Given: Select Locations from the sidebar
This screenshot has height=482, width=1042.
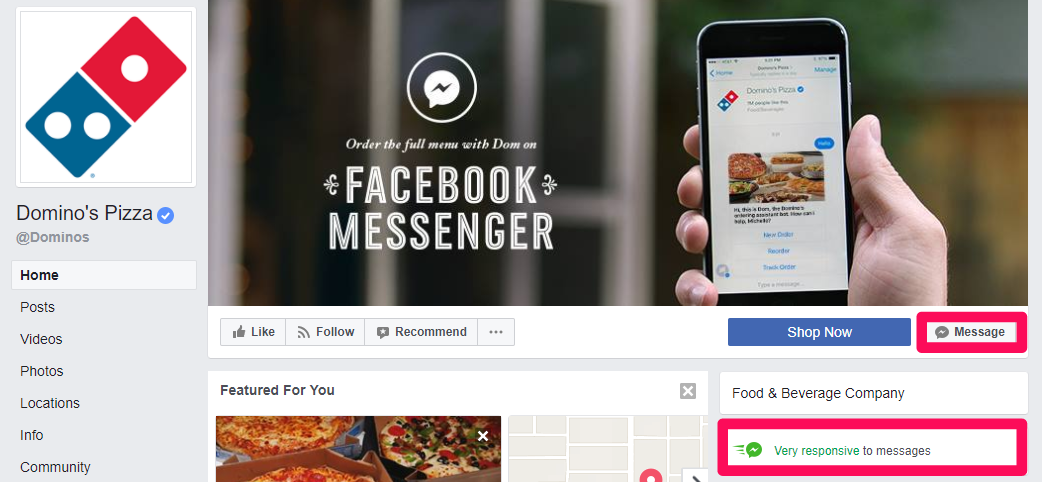Looking at the screenshot, I should pos(50,403).
